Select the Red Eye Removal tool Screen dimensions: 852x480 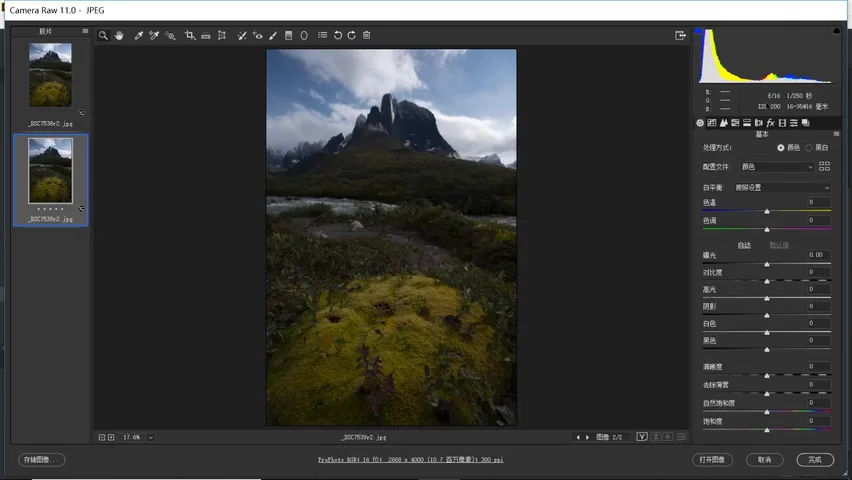[x=258, y=35]
